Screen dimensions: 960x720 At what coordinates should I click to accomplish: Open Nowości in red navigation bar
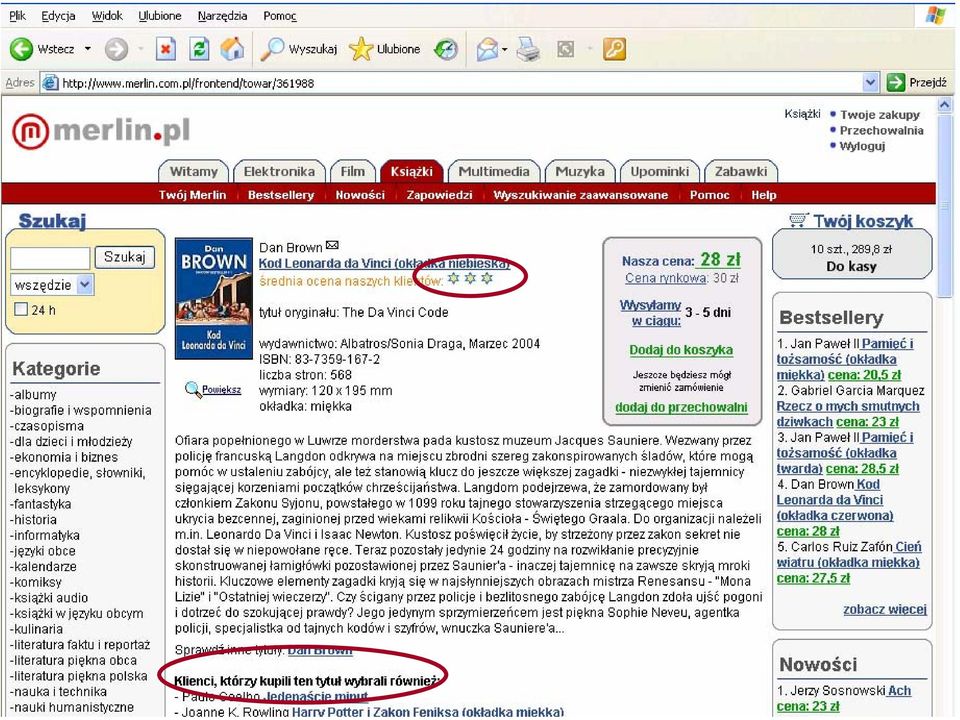click(360, 195)
